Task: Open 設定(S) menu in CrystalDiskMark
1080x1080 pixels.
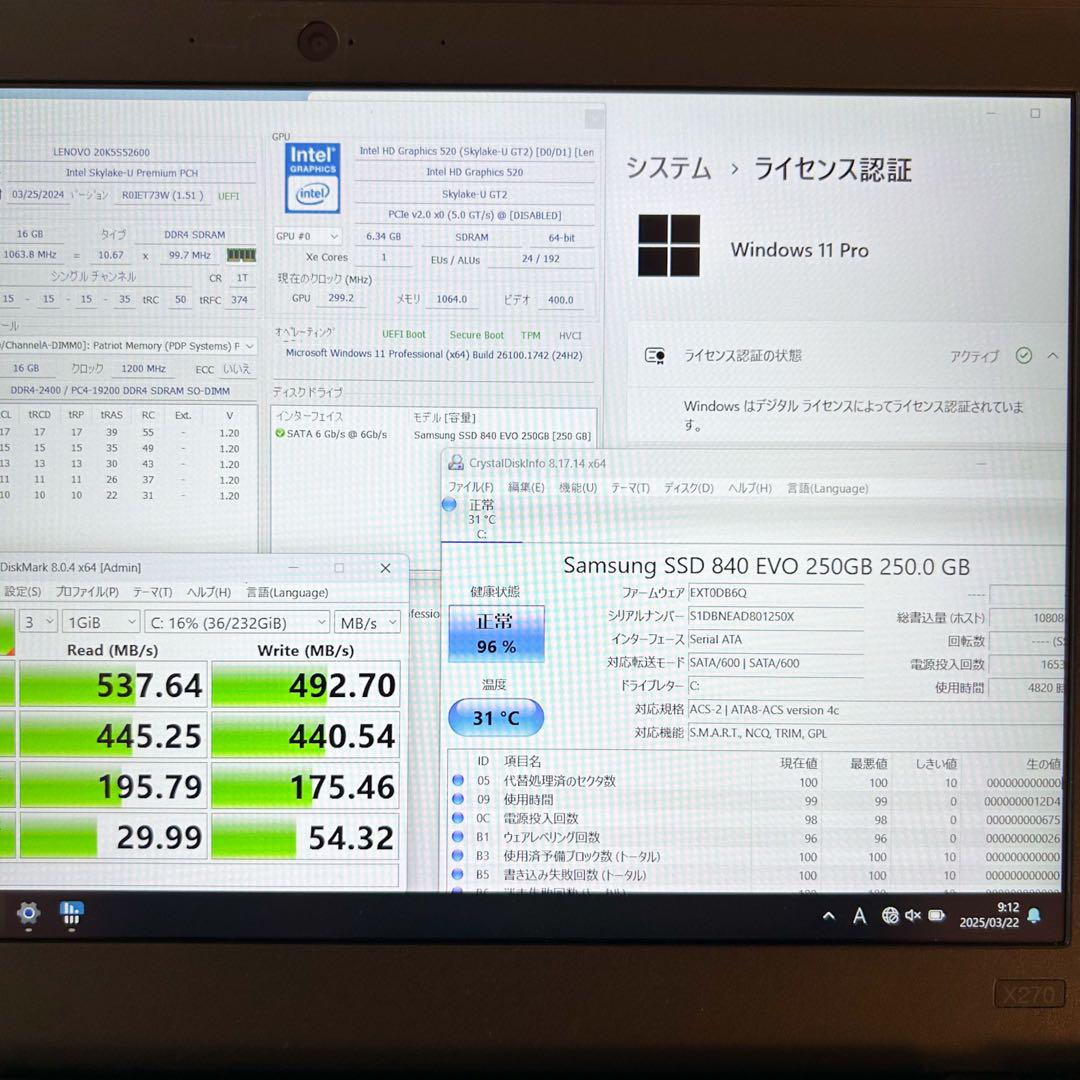Action: [23, 592]
